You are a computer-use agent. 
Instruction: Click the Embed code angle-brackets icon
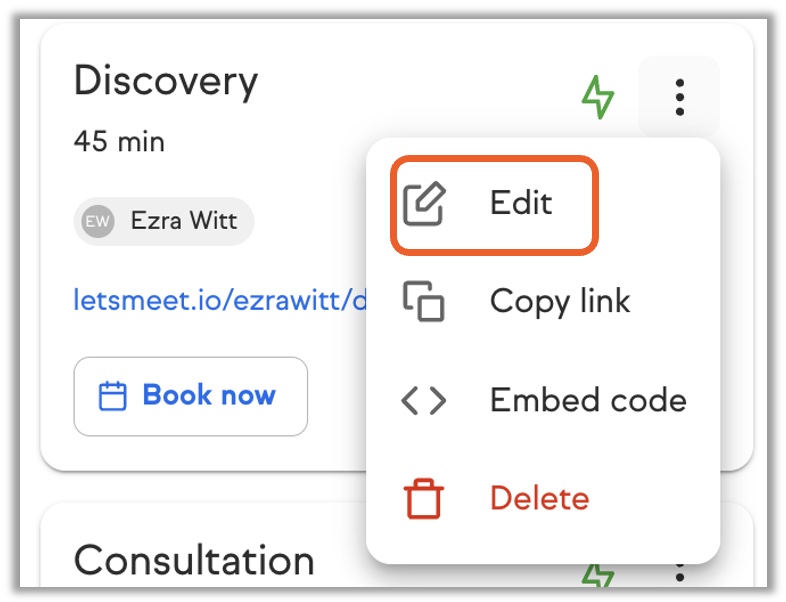pyautogui.click(x=424, y=400)
